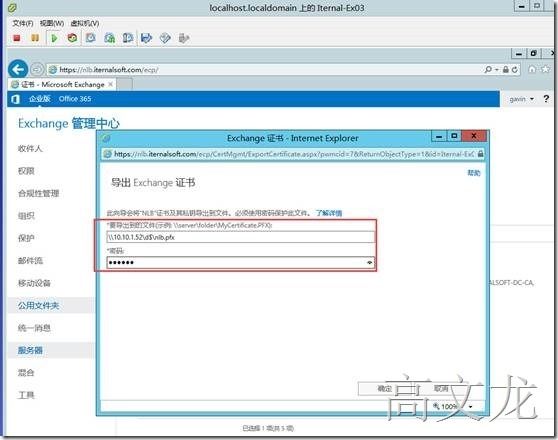Maximize the Exchange 证书 dialog window
Screen dimensions: 558x440
[x=454, y=136]
